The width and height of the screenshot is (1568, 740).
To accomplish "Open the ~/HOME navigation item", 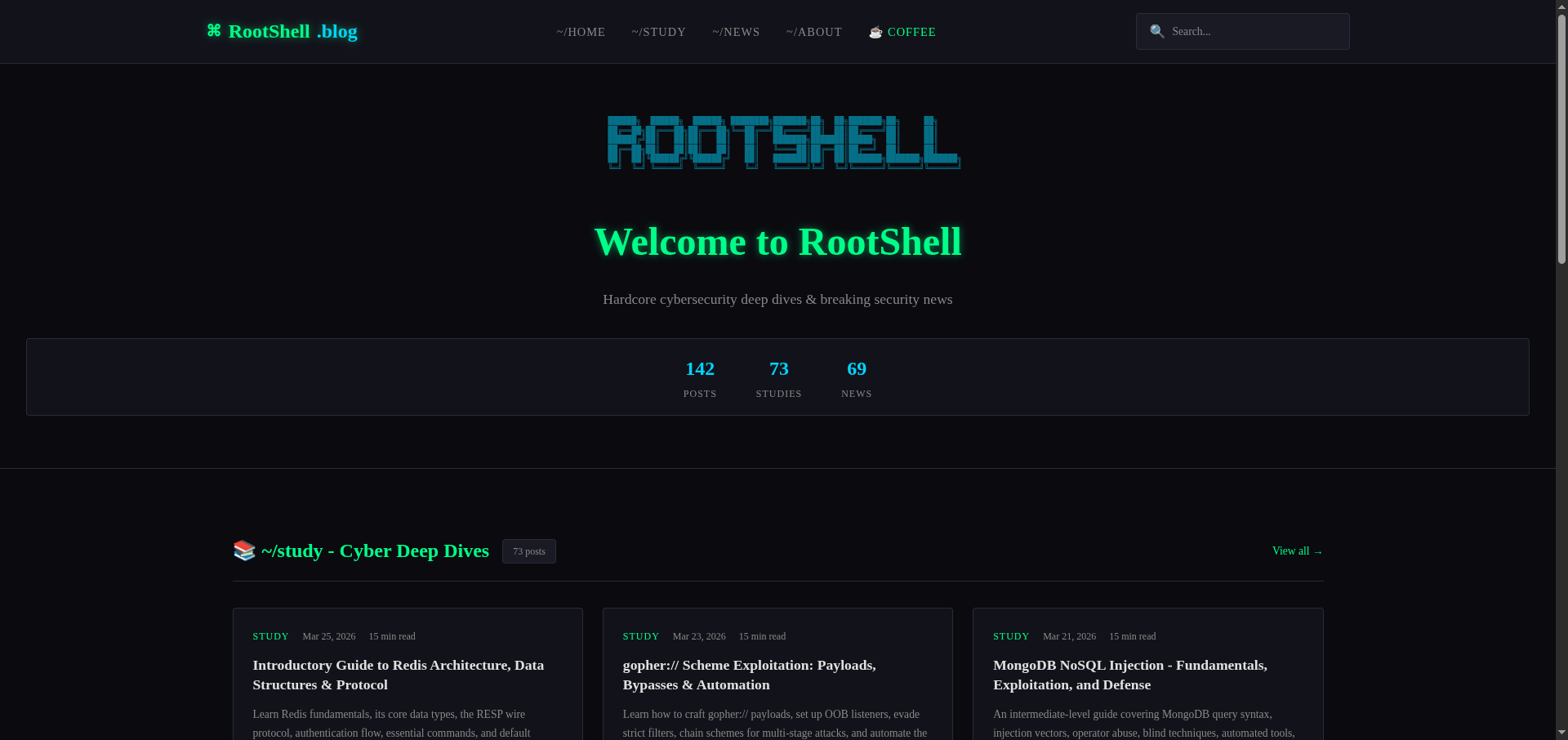I will (580, 32).
